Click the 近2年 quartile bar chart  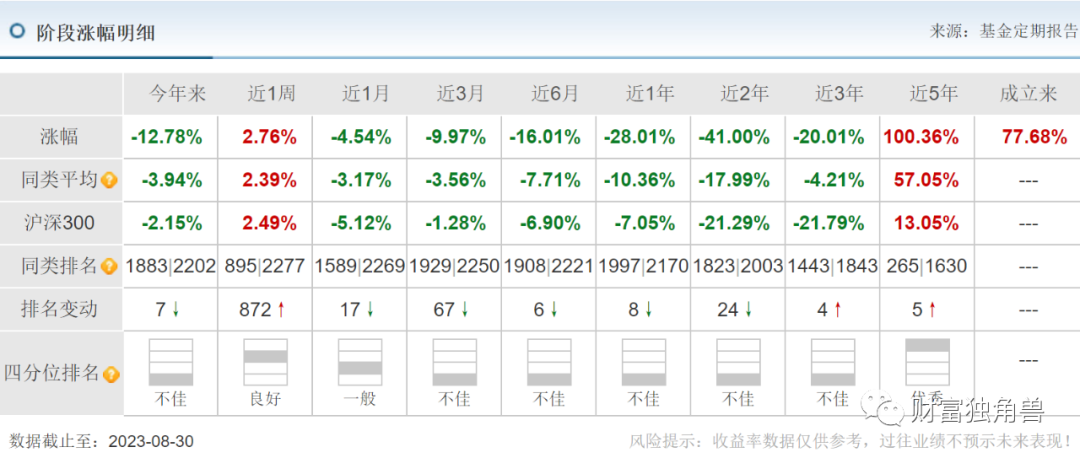(738, 362)
